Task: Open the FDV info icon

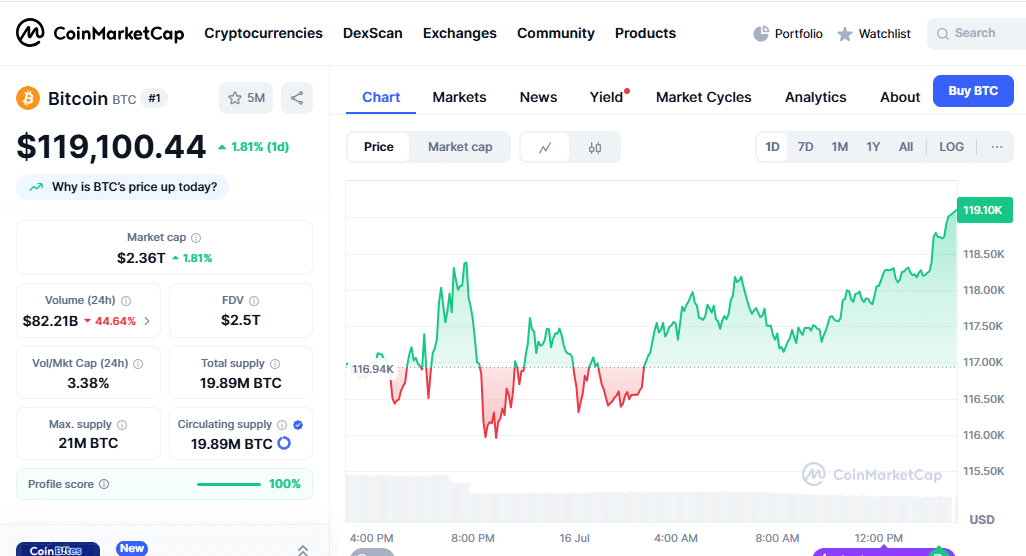Action: tap(254, 300)
